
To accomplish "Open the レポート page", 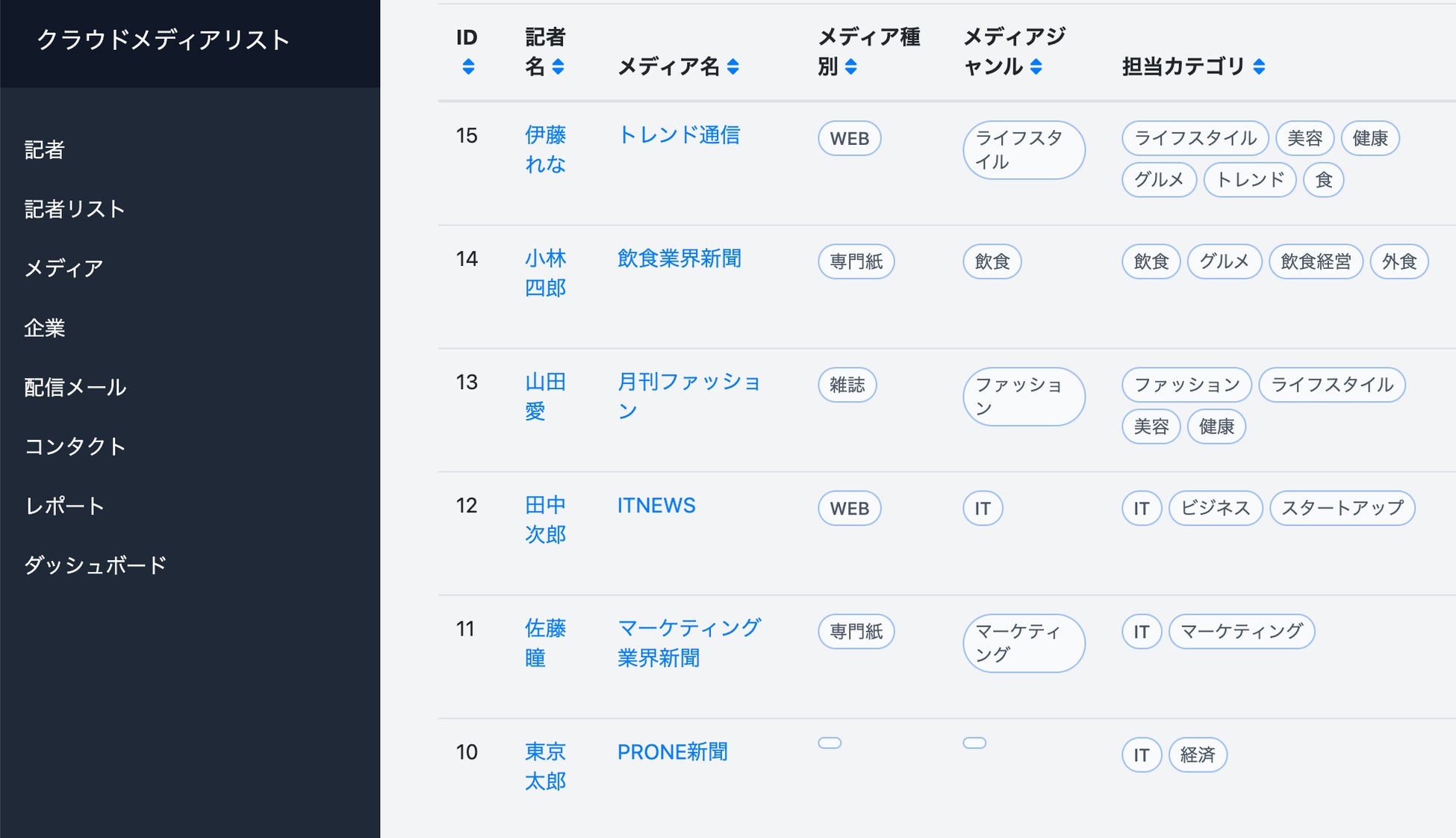I will (x=64, y=506).
